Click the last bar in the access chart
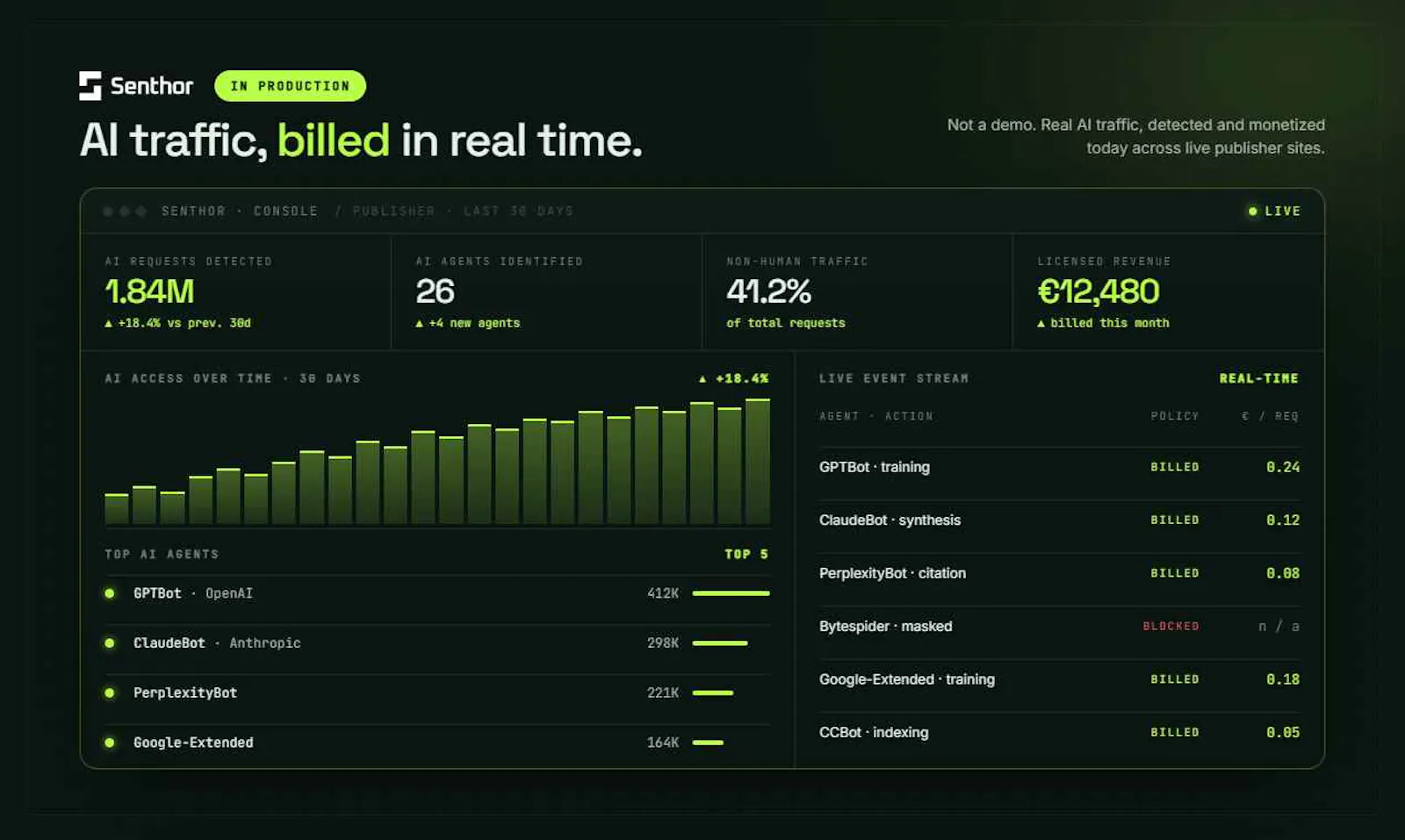The width and height of the screenshot is (1405, 840). [758, 462]
